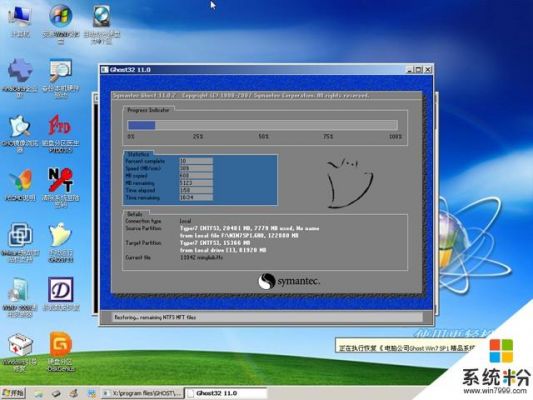Click the Progress Indicator group label

point(148,110)
